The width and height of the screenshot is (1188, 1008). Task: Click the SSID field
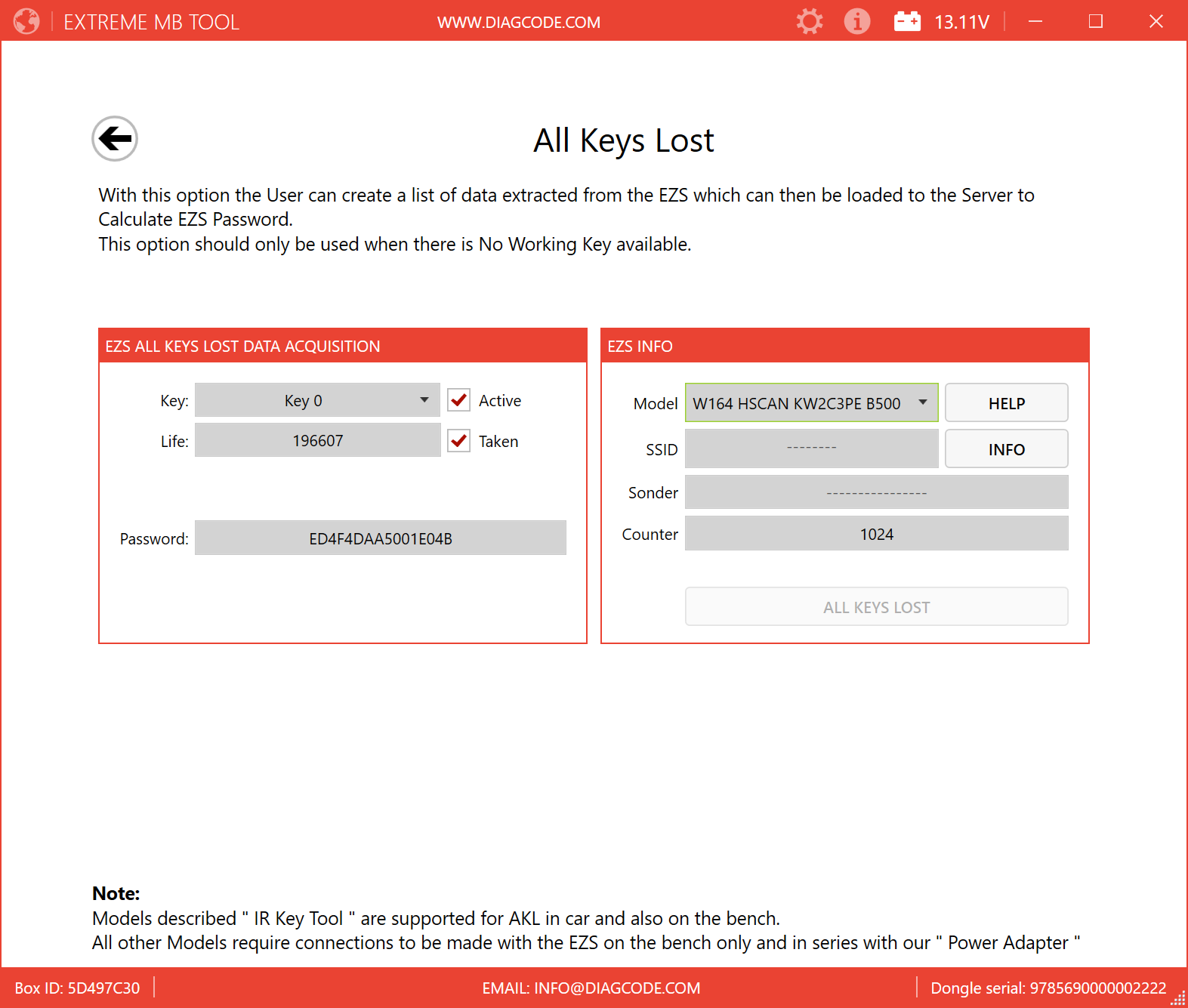[811, 449]
